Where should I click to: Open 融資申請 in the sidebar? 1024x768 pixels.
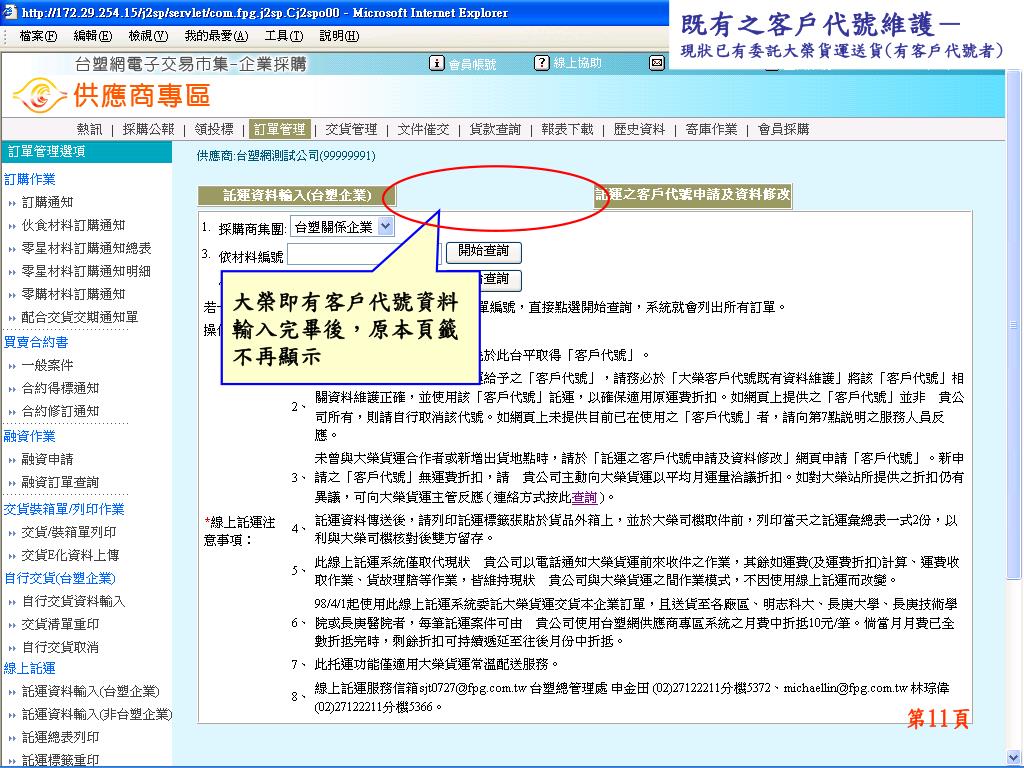(47, 460)
